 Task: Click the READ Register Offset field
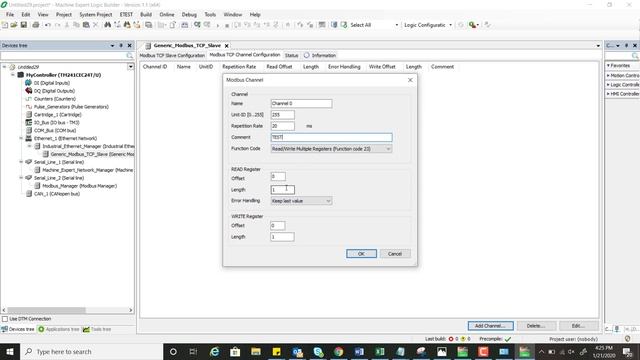[x=278, y=176]
